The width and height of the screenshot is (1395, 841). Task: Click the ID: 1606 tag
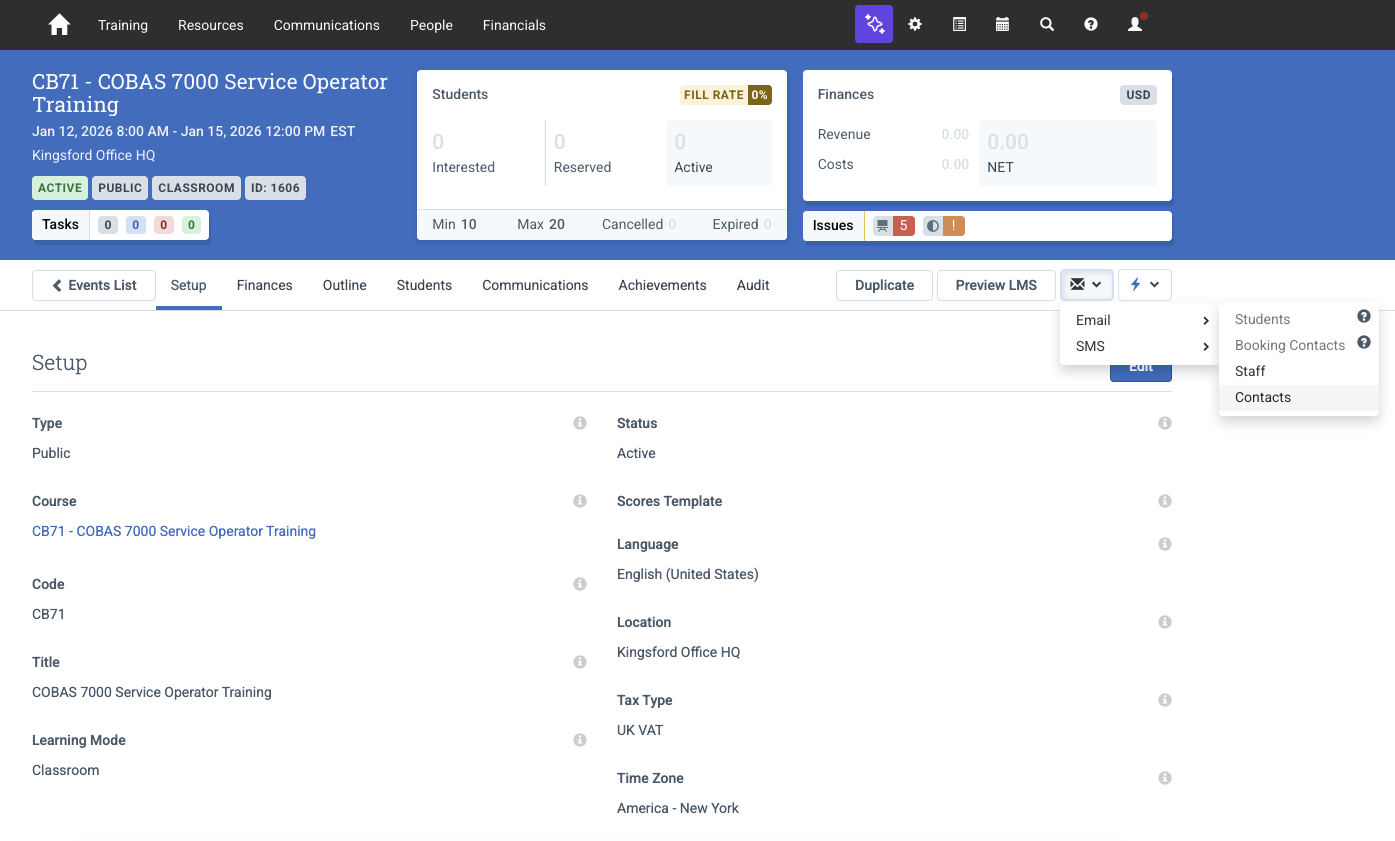click(x=275, y=187)
